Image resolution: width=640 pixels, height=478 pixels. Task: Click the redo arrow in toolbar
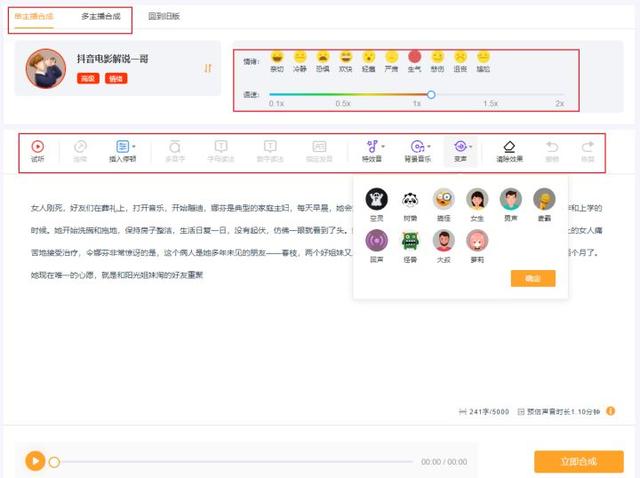click(x=588, y=147)
